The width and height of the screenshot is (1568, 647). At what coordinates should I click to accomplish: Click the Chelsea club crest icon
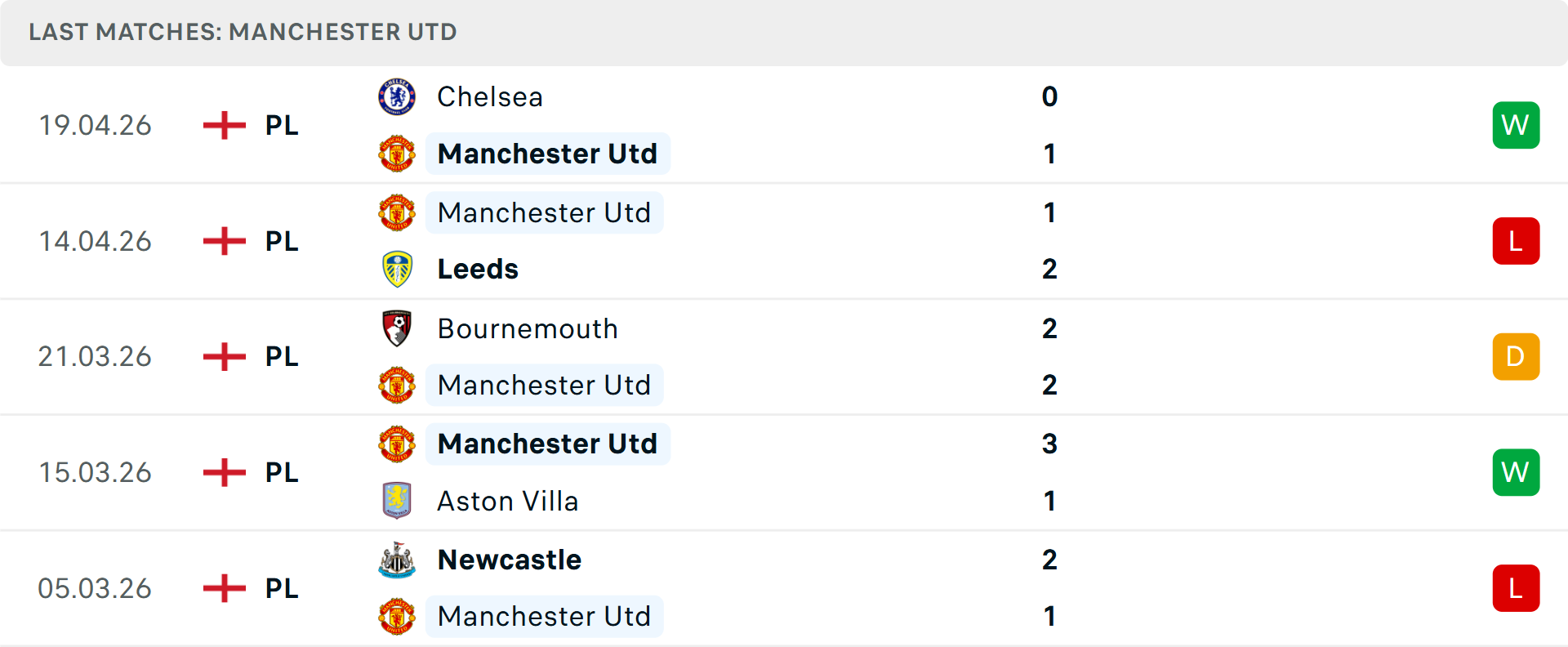(397, 97)
